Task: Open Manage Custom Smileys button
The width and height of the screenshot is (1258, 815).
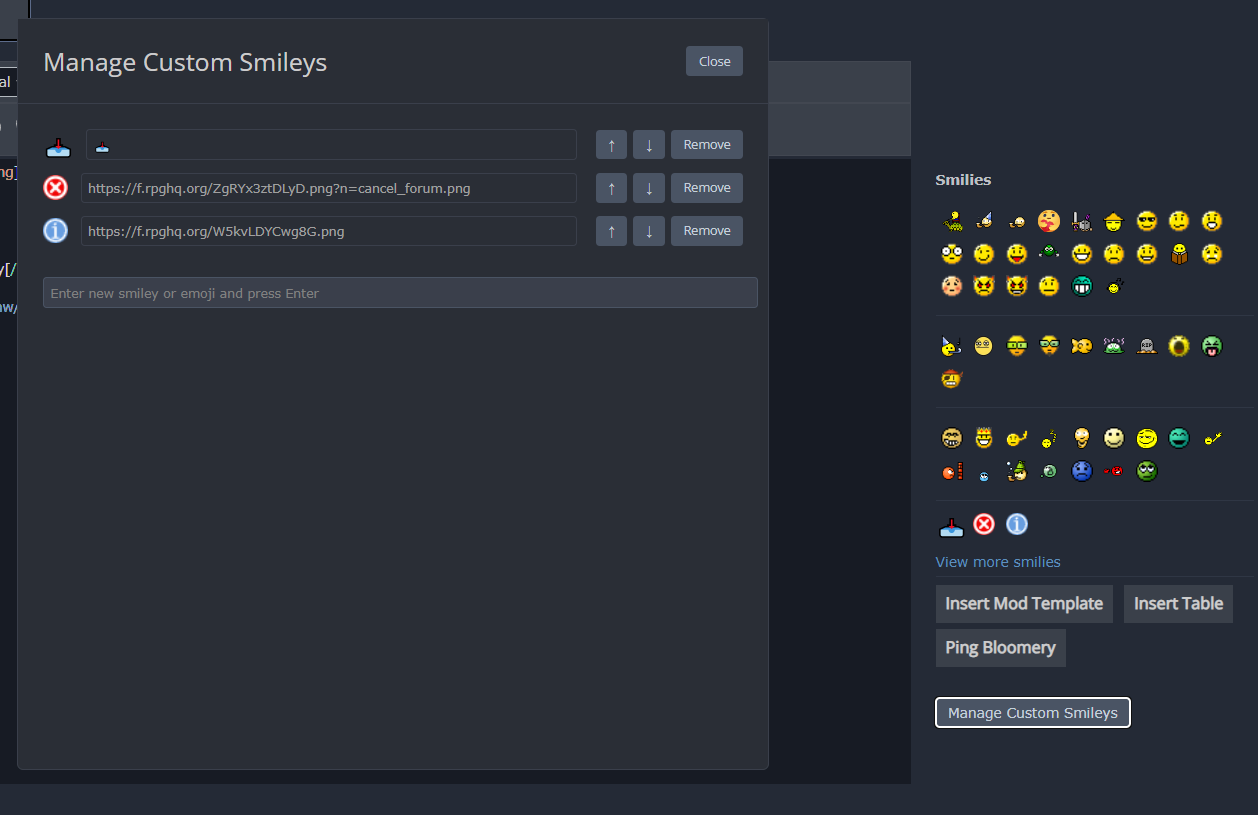Action: coord(1033,713)
